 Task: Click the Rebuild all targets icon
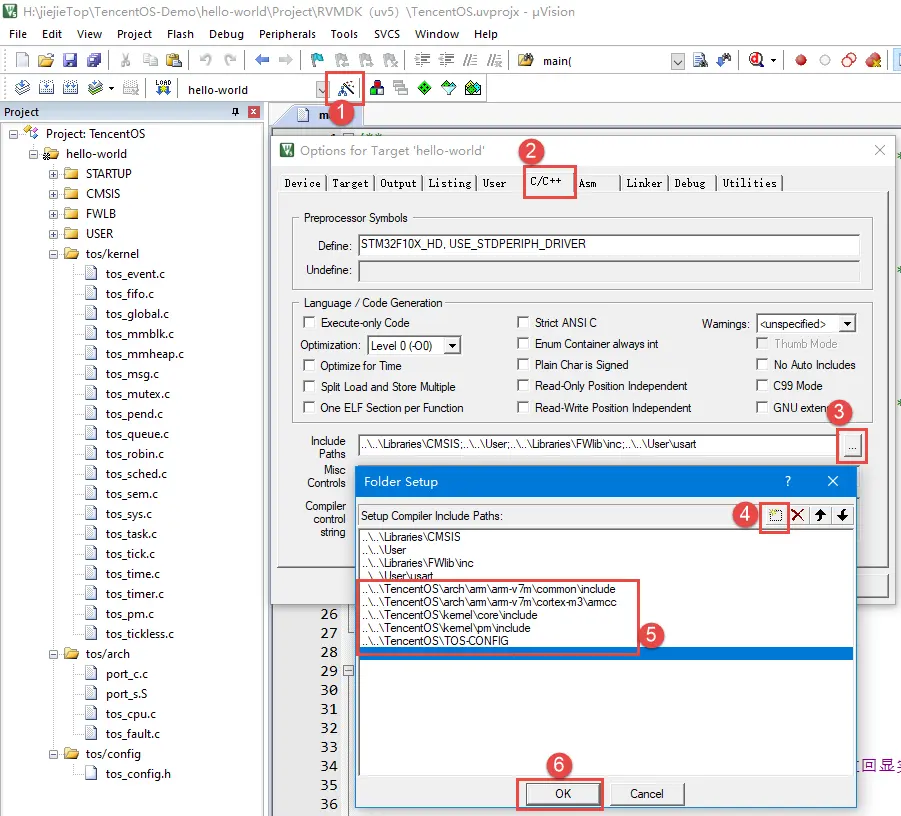(x=70, y=88)
